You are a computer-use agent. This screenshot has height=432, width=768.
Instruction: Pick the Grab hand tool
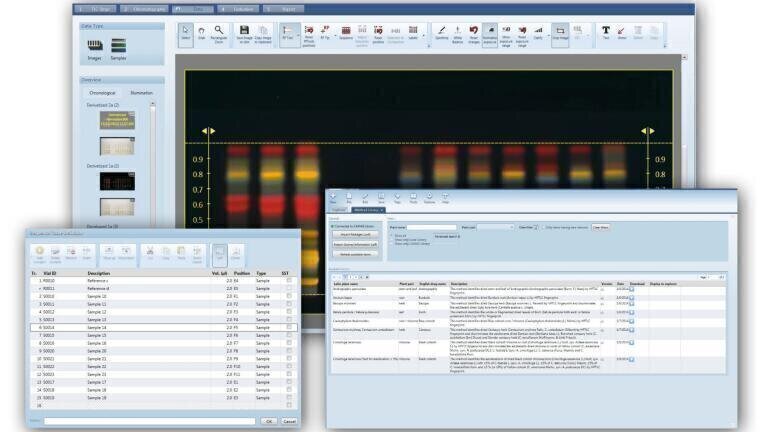(x=201, y=33)
